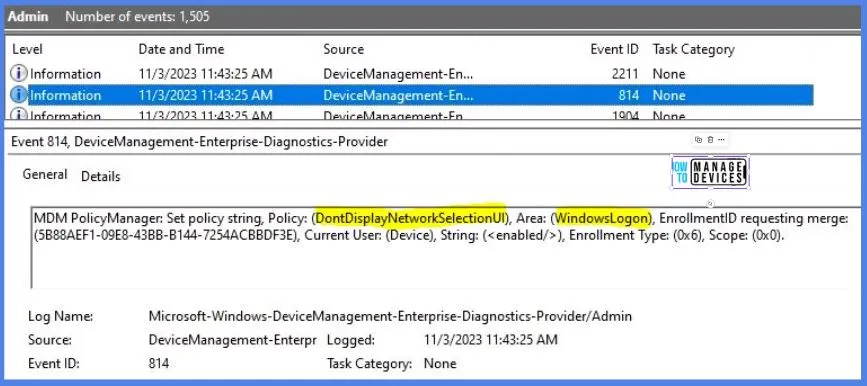Switch to the General tab

(45, 175)
